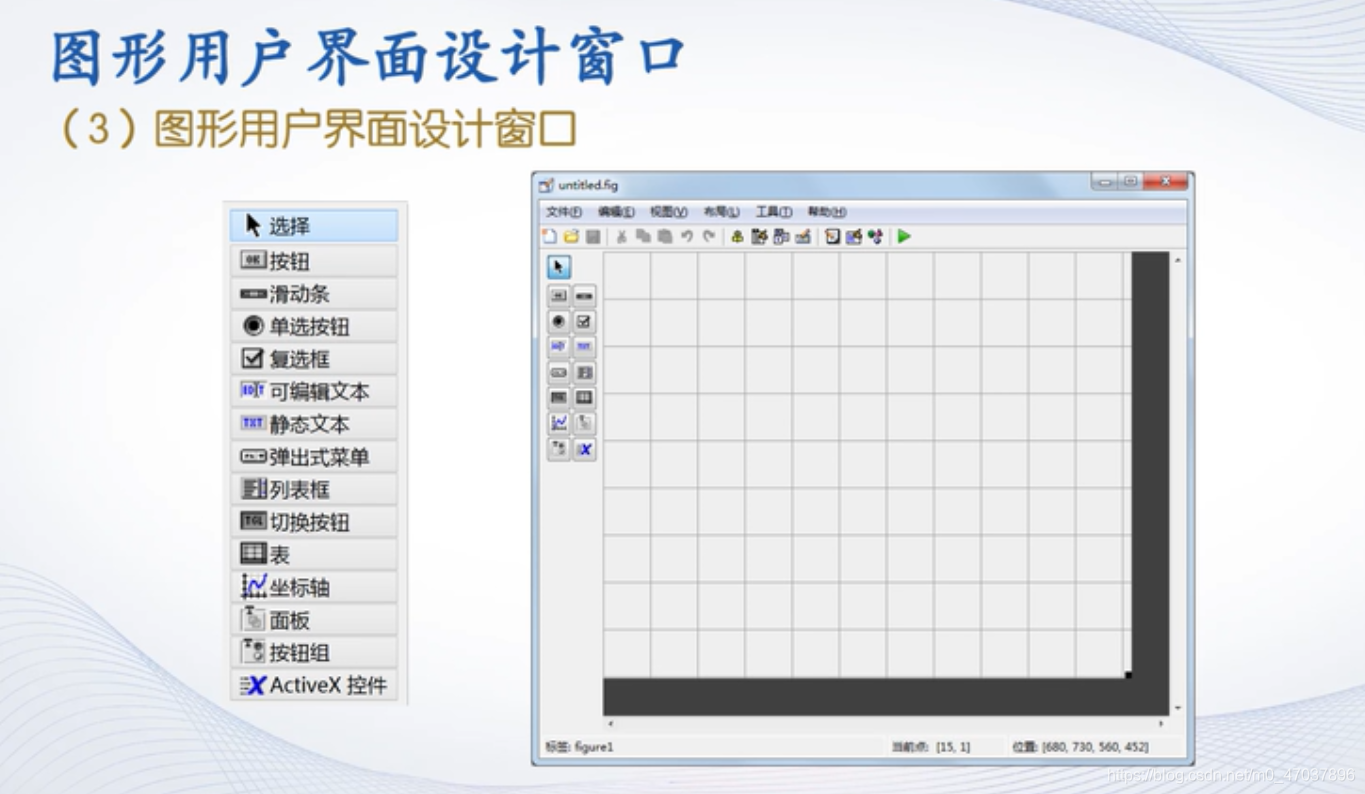Click the Paste toolbar icon
This screenshot has height=794, width=1365.
coord(665,237)
